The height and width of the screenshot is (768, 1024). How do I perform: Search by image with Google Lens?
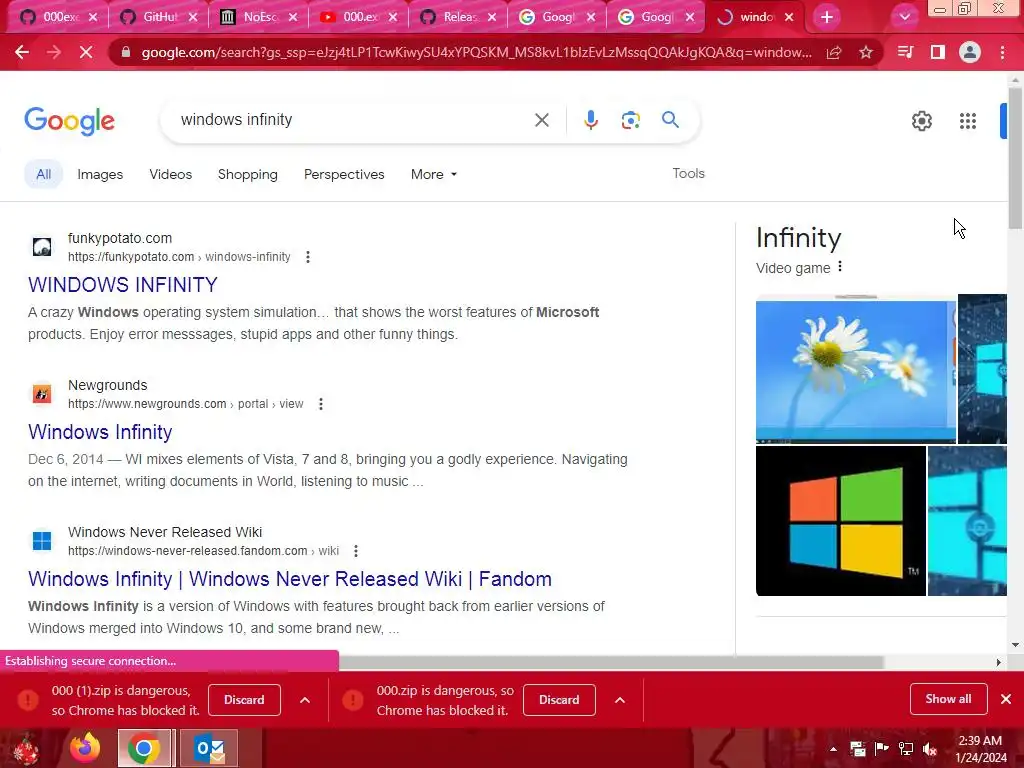(630, 120)
